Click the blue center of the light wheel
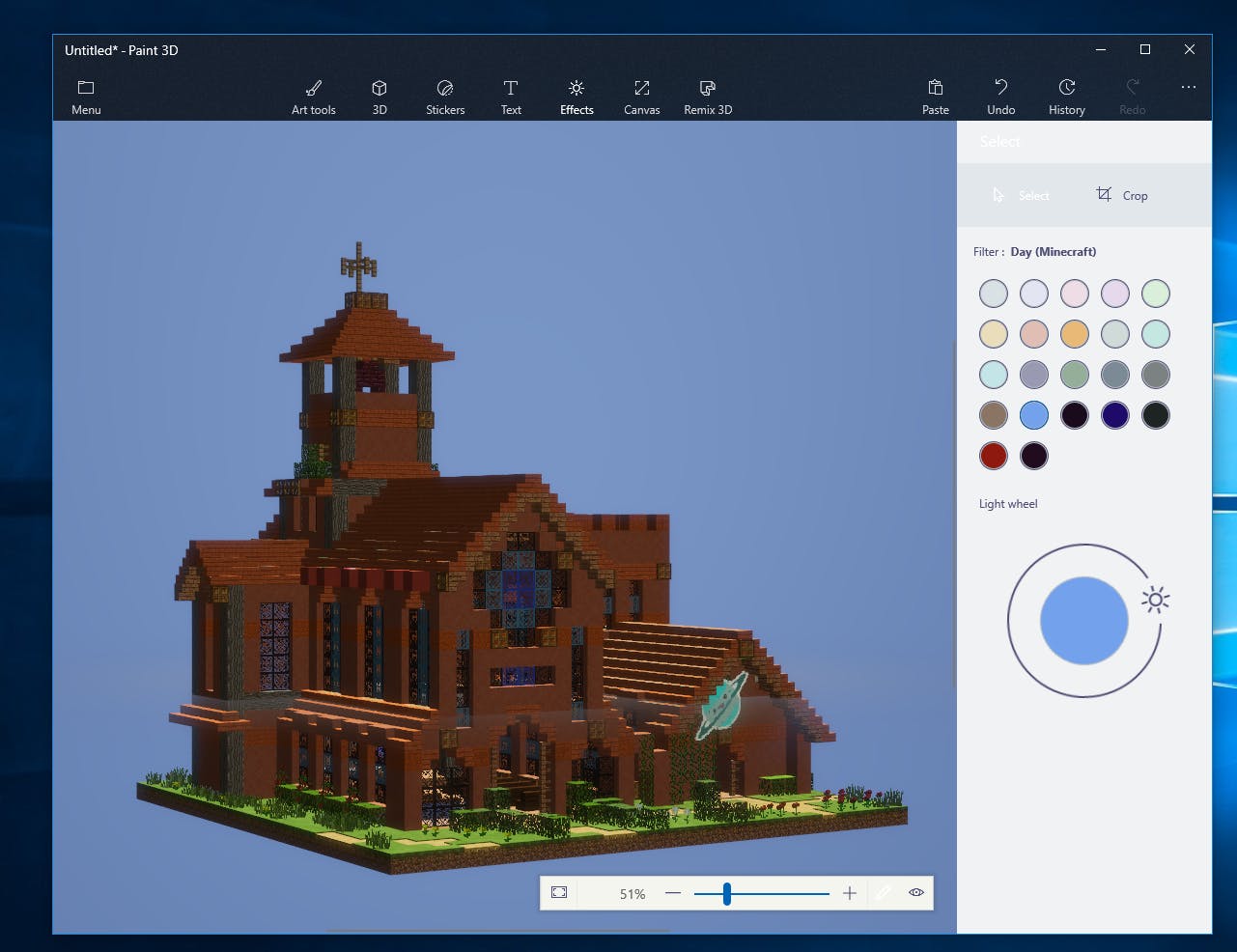This screenshot has width=1237, height=952. click(1084, 621)
